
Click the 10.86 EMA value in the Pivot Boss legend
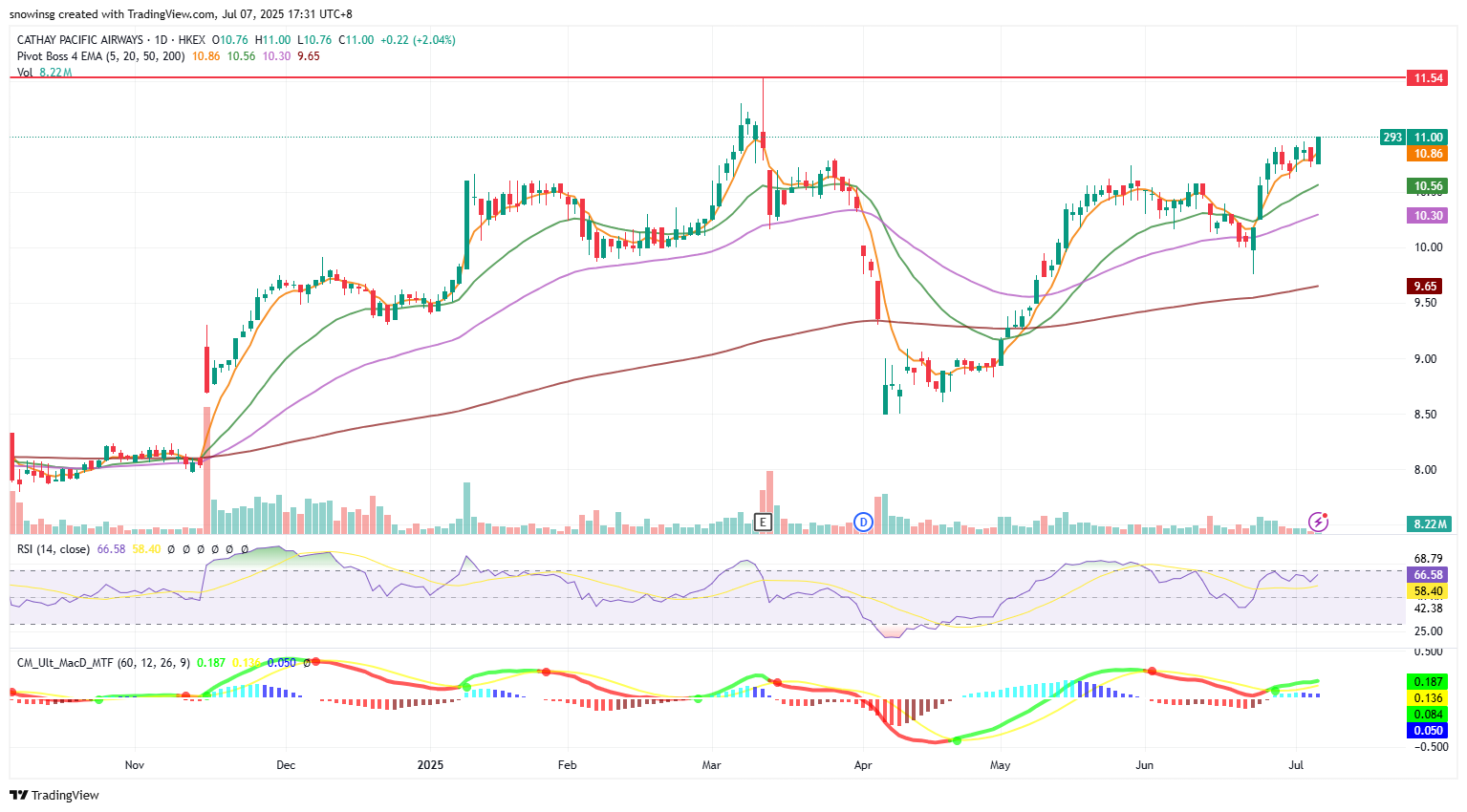pyautogui.click(x=206, y=56)
